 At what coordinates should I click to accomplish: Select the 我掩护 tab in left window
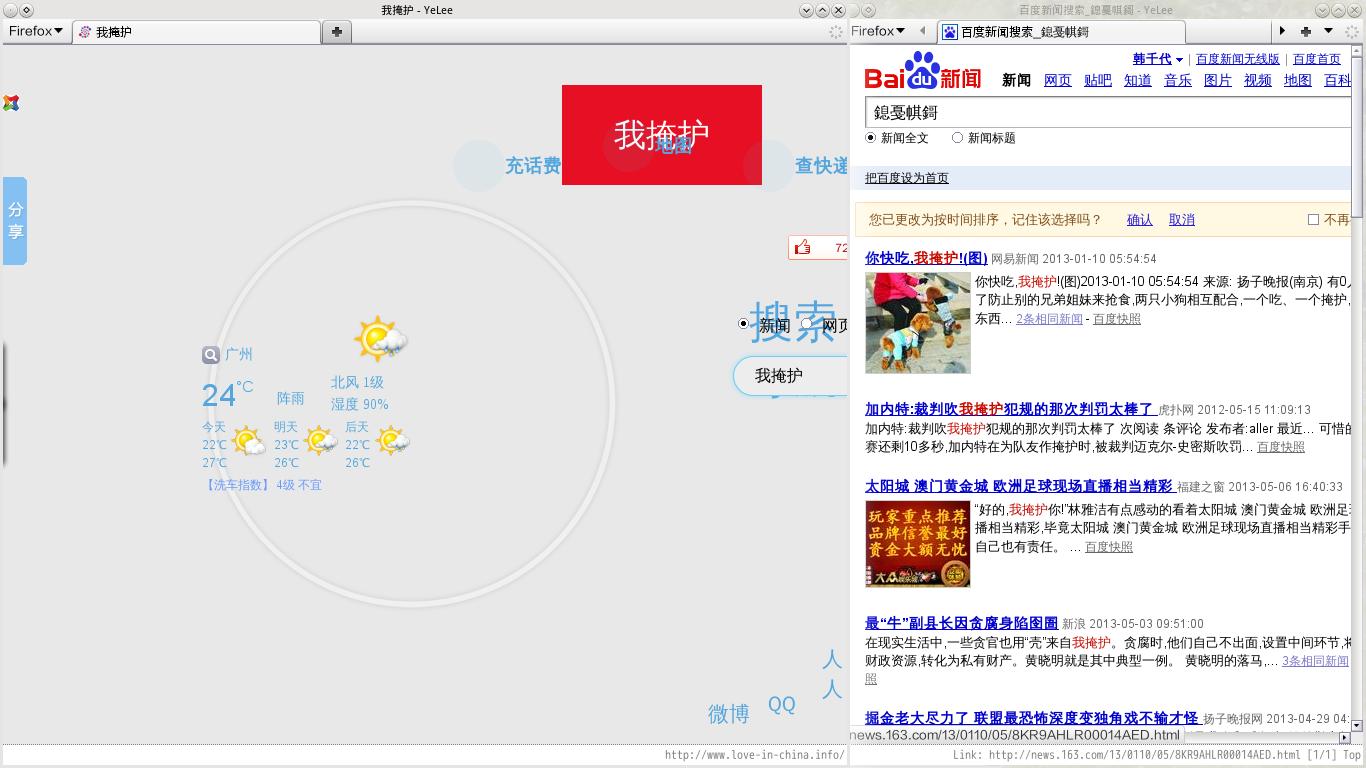(x=196, y=32)
